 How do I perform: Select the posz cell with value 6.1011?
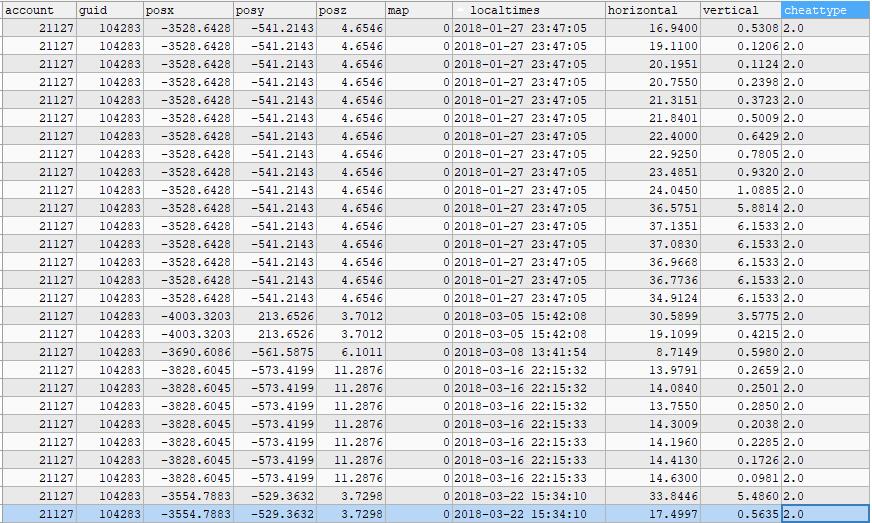pyautogui.click(x=351, y=352)
